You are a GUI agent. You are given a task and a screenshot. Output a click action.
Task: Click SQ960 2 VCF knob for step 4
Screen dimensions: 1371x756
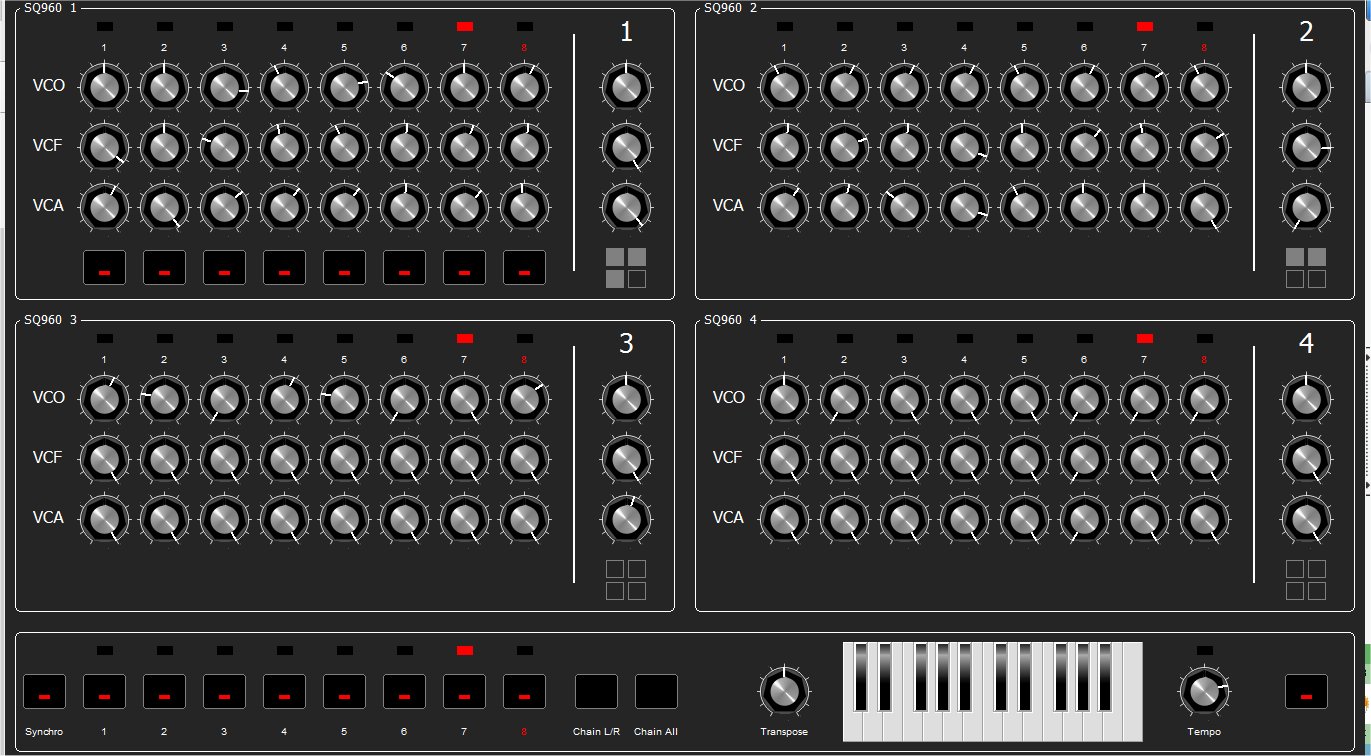964,147
